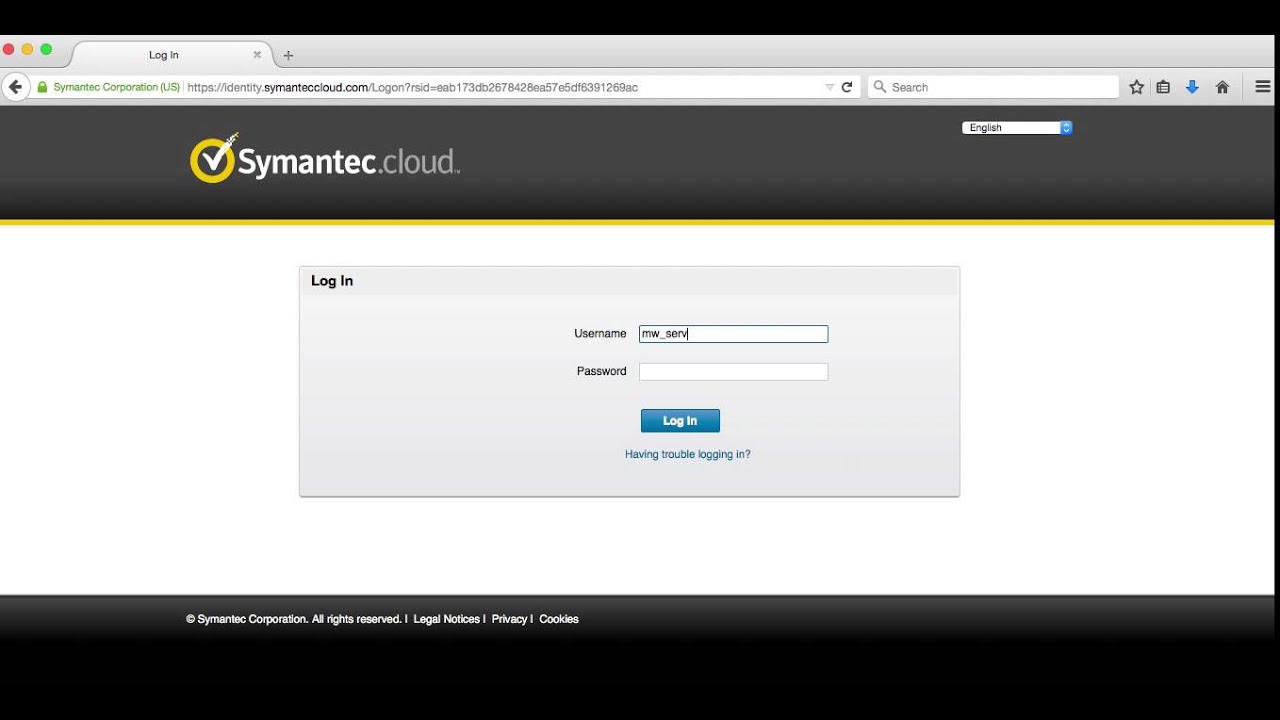This screenshot has width=1280, height=720.
Task: Open the bookmarks list icon
Action: [1163, 87]
